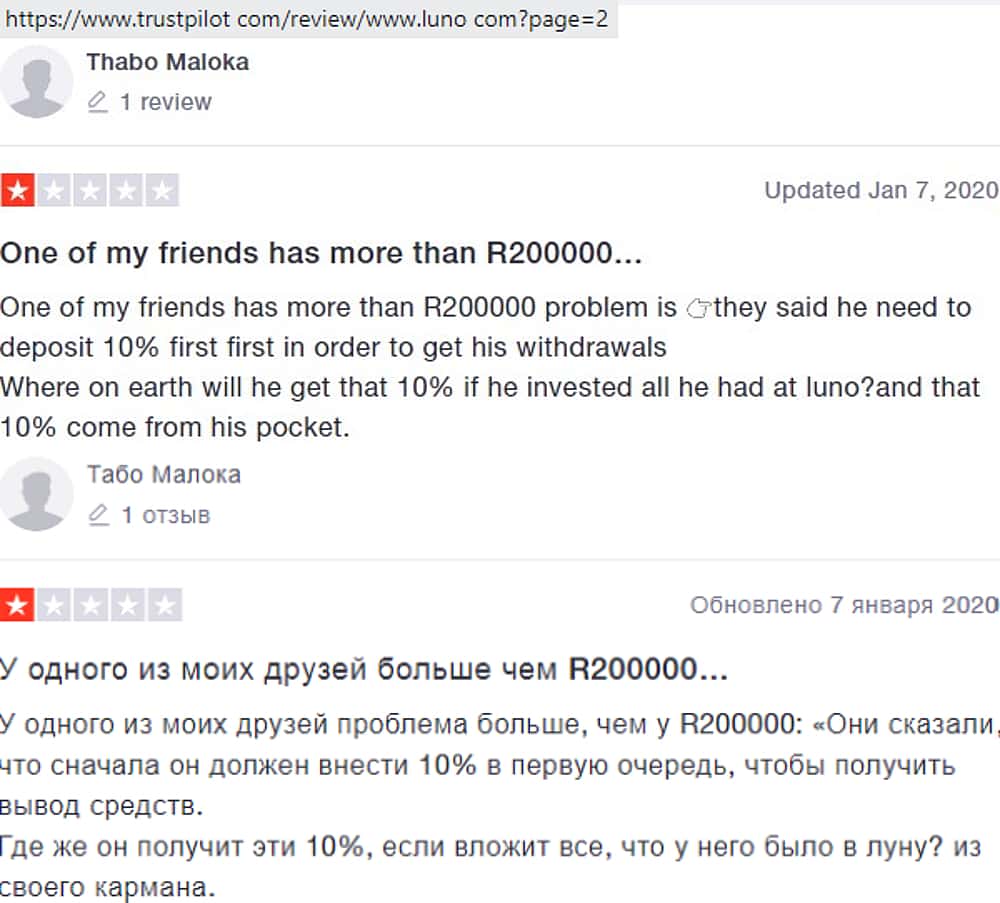Click the avatar next to Табо Малока

tap(37, 494)
